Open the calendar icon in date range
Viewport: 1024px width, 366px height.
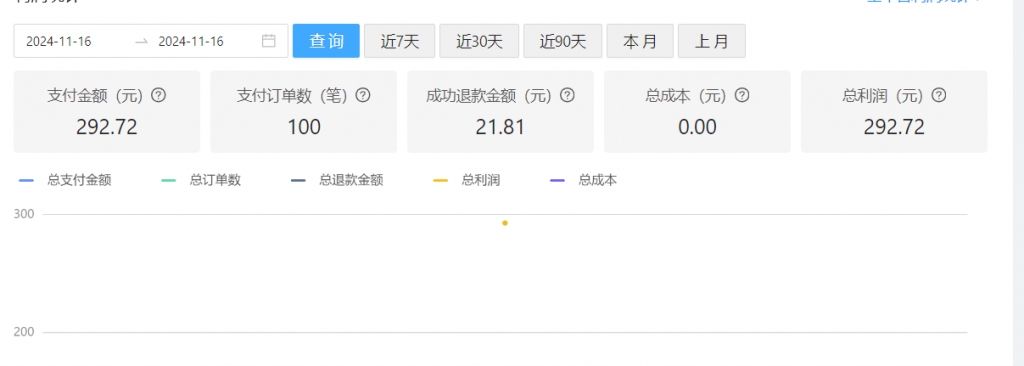(268, 41)
